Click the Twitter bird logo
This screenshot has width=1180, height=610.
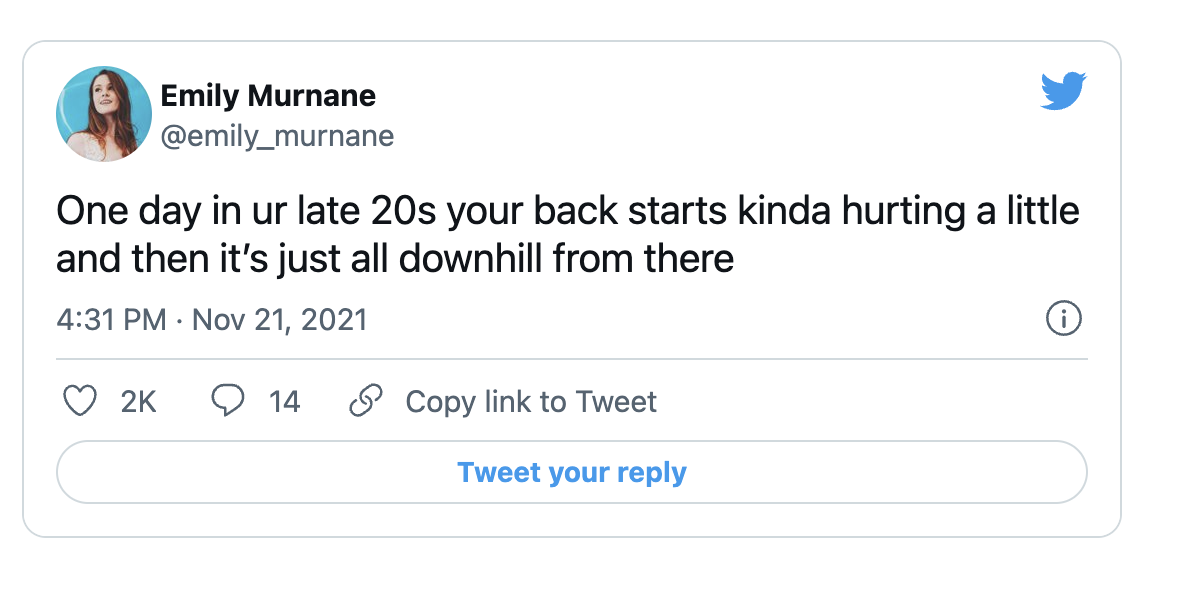pyautogui.click(x=1063, y=91)
